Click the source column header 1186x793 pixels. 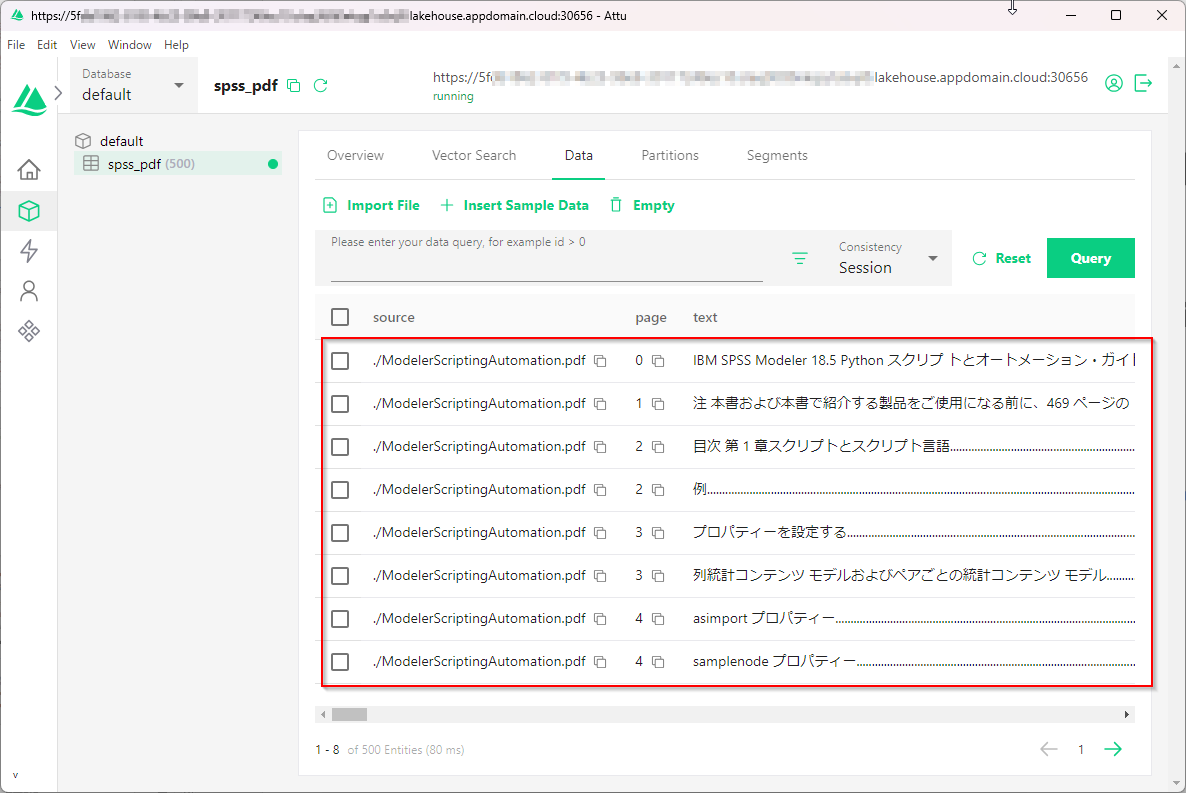(x=393, y=318)
